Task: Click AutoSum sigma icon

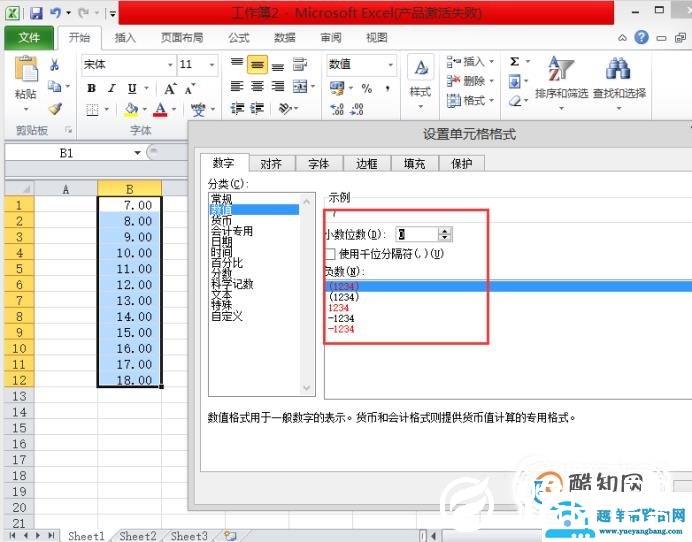Action: coord(514,62)
